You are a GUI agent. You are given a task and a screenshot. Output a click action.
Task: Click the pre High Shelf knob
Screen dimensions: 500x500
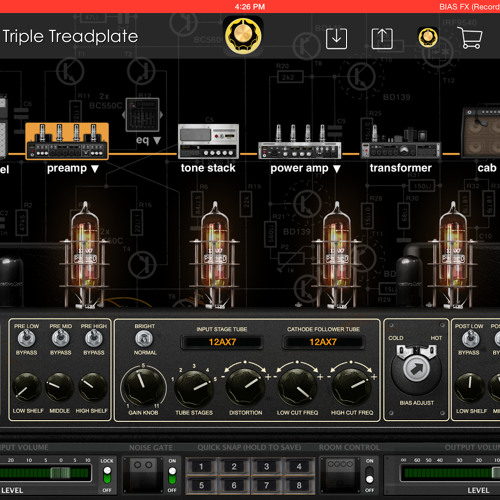[92, 387]
